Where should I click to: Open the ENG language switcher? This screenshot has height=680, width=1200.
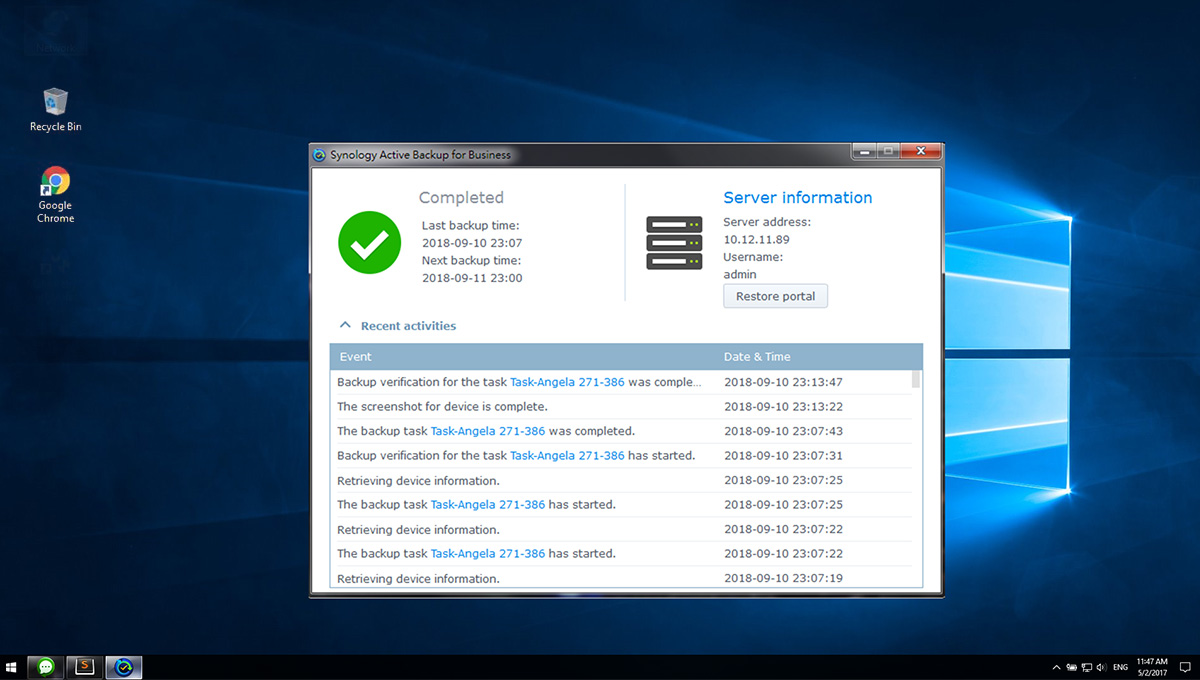[1120, 667]
